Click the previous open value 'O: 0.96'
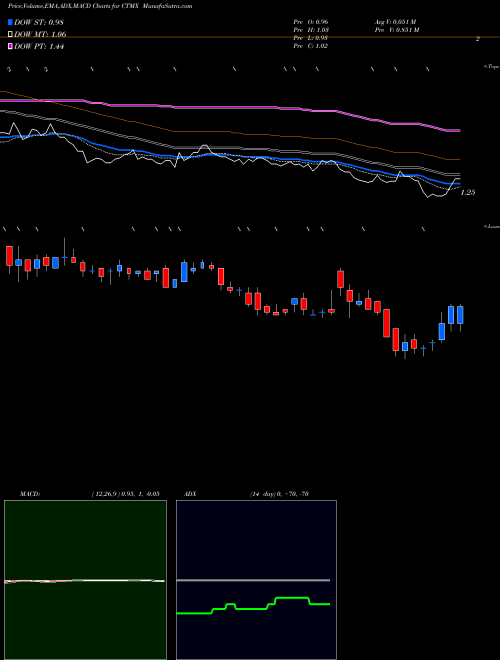500x660 pixels. [x=319, y=22]
